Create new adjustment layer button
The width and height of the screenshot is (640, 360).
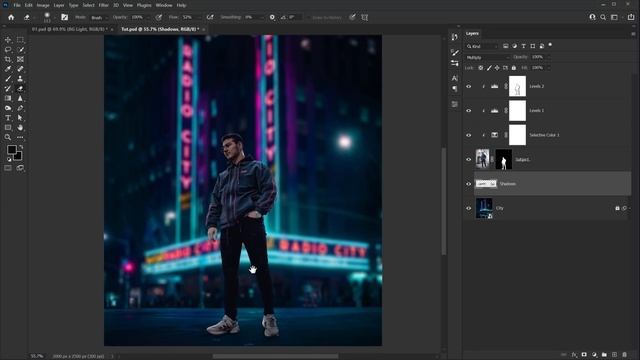[x=594, y=355]
